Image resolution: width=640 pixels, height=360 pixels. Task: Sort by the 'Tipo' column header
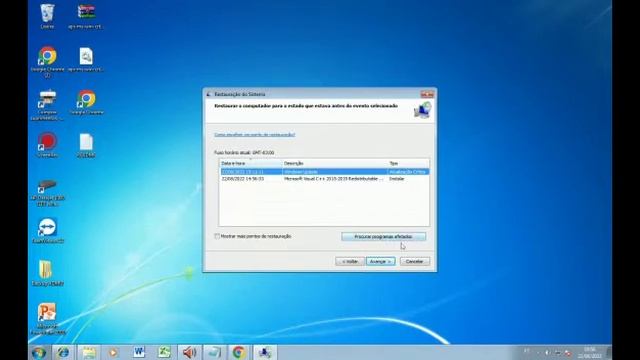(408, 163)
